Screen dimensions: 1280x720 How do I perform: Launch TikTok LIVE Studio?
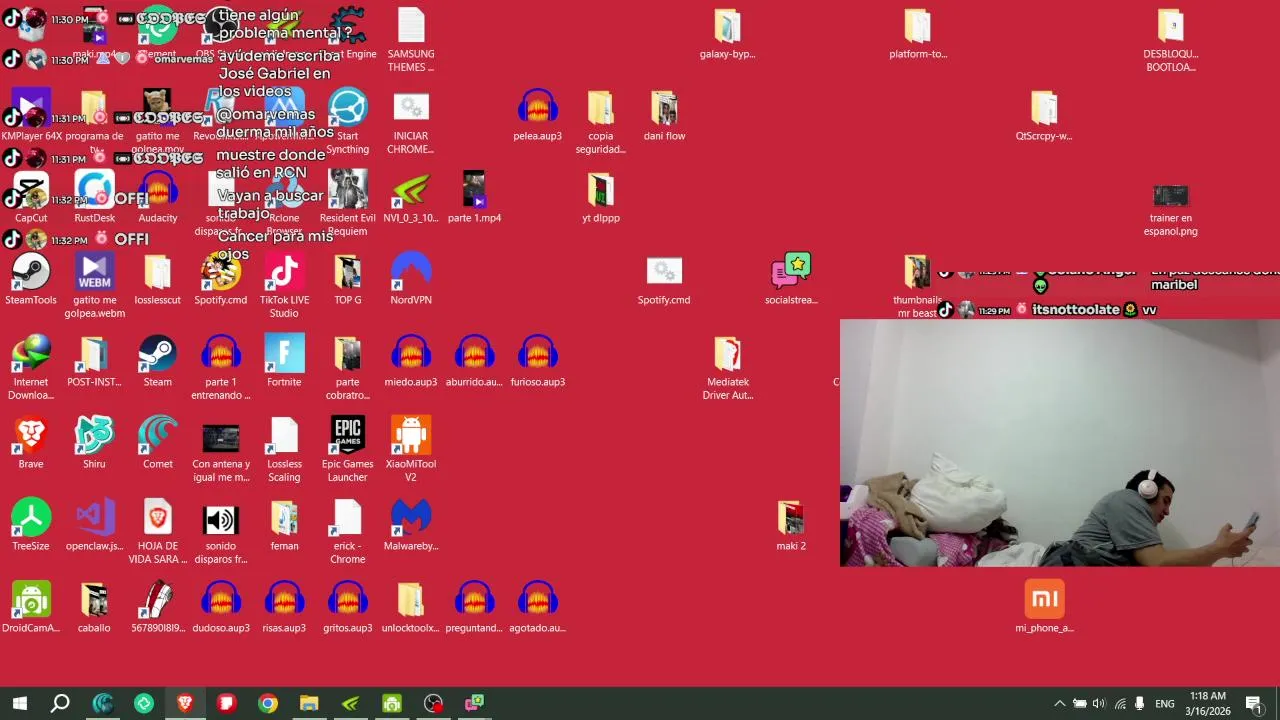(284, 286)
